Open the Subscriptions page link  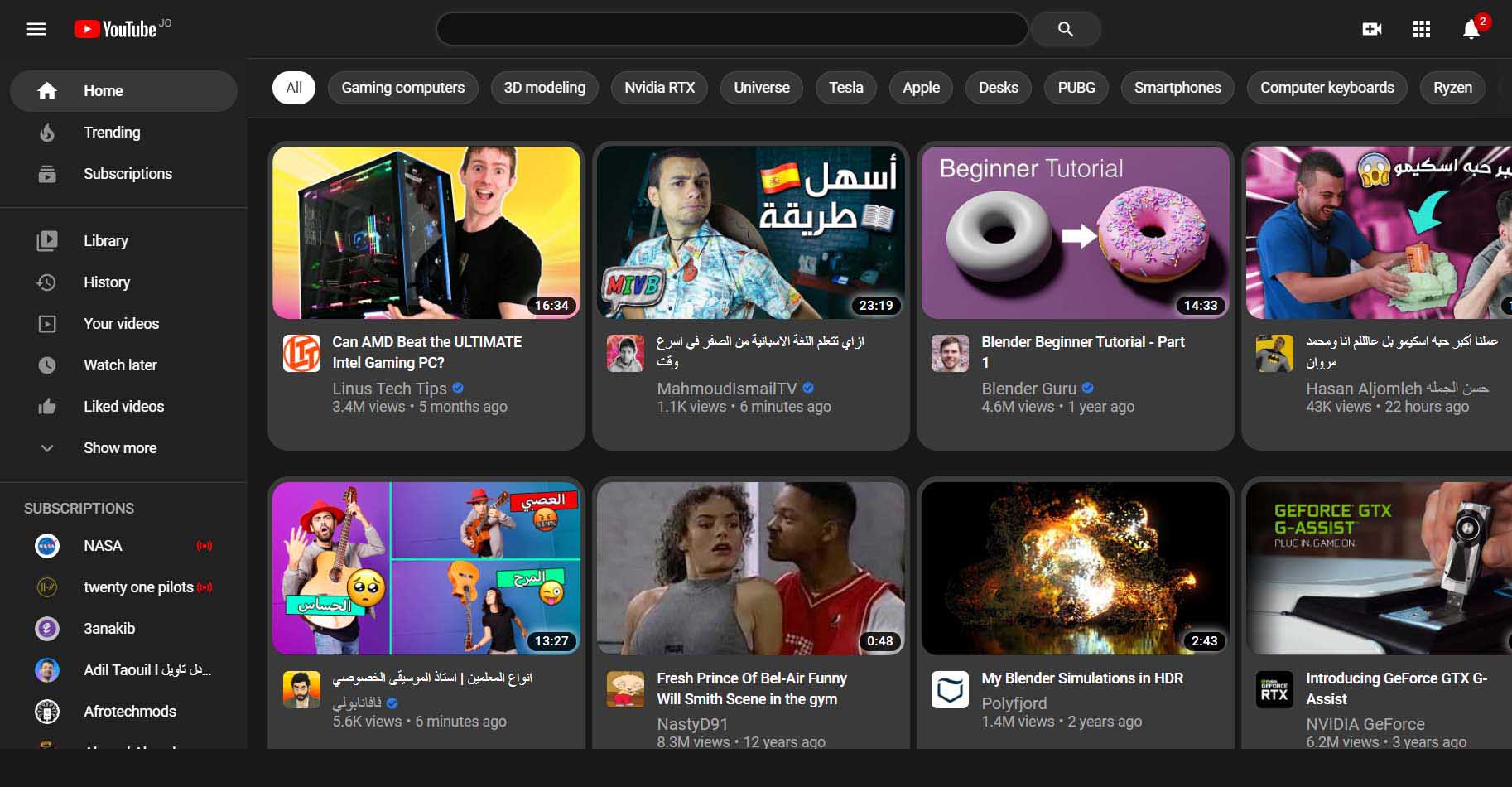[123, 174]
